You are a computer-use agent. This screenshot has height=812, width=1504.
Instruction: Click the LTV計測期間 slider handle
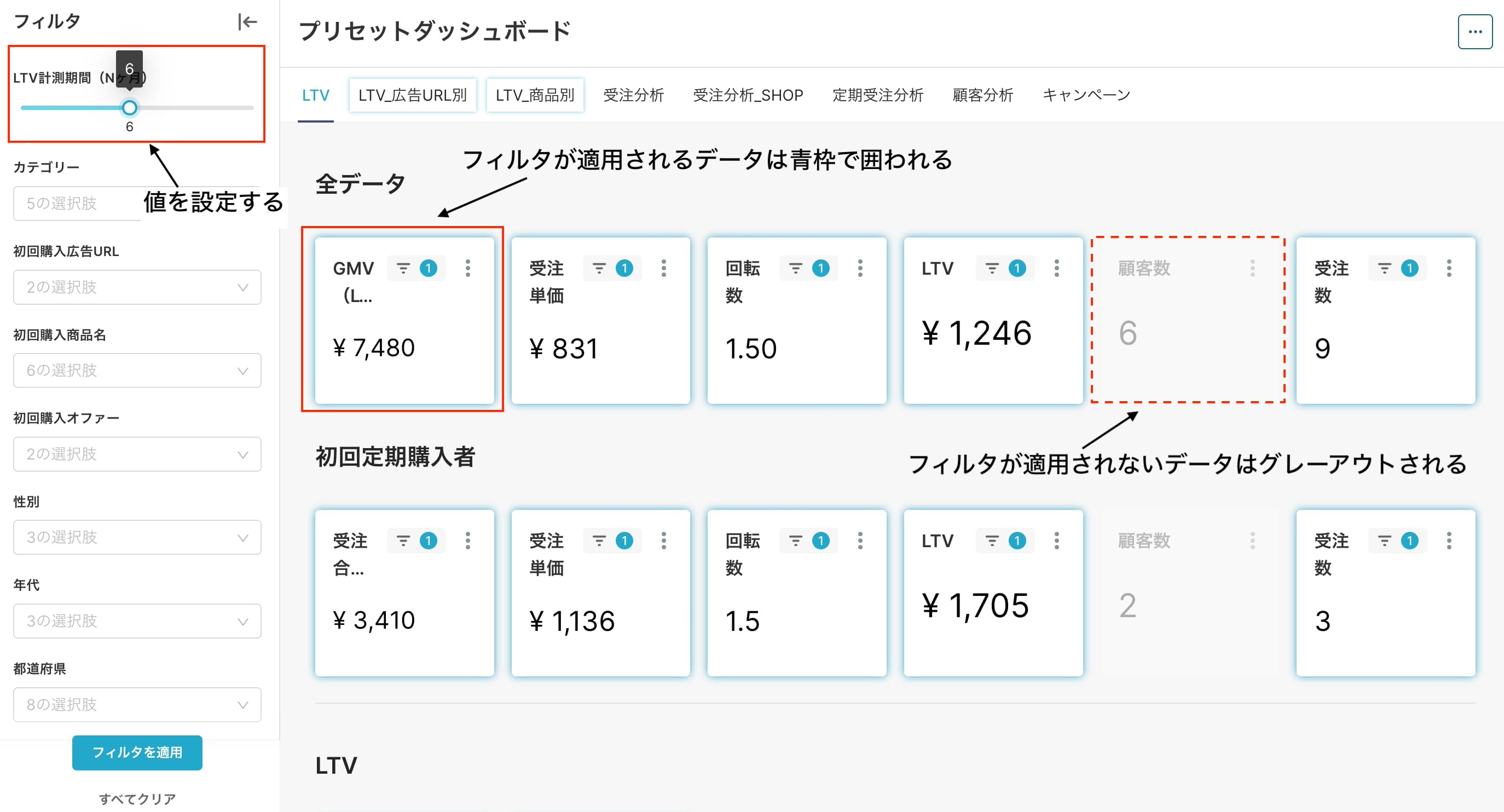pyautogui.click(x=130, y=108)
